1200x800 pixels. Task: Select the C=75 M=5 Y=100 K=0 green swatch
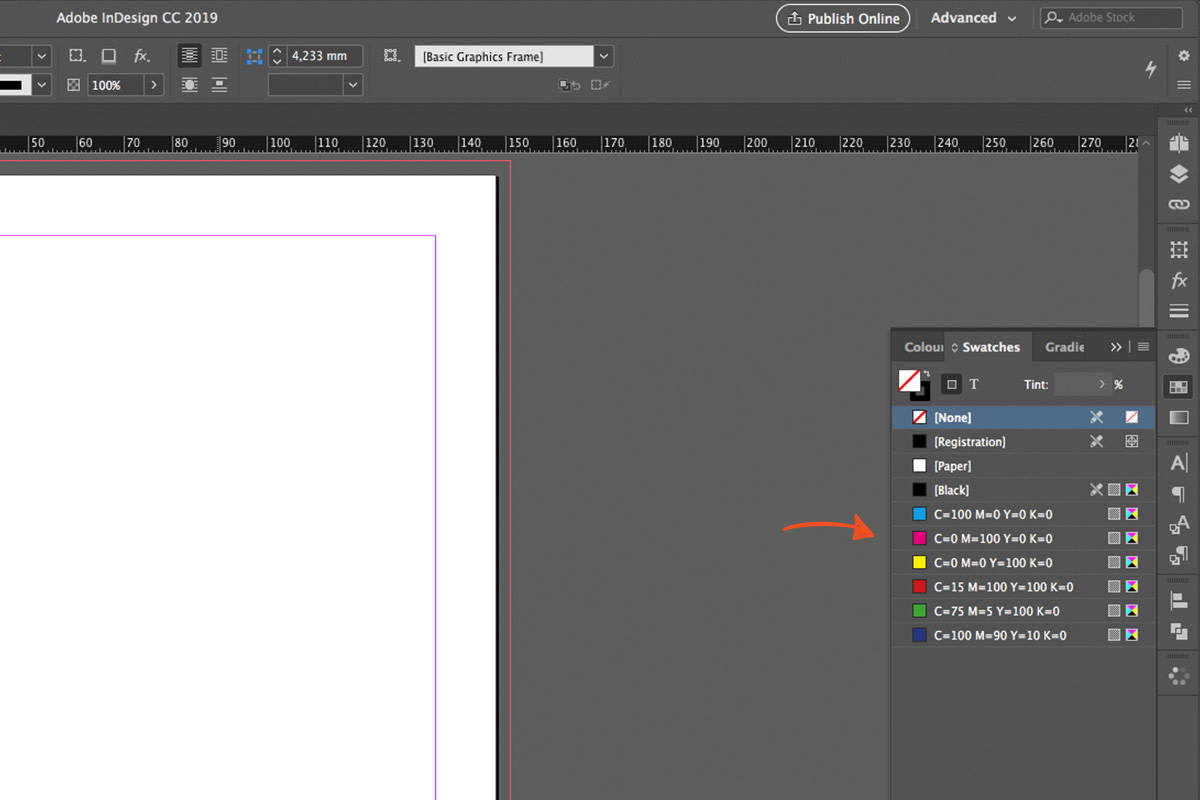[x=1023, y=611]
